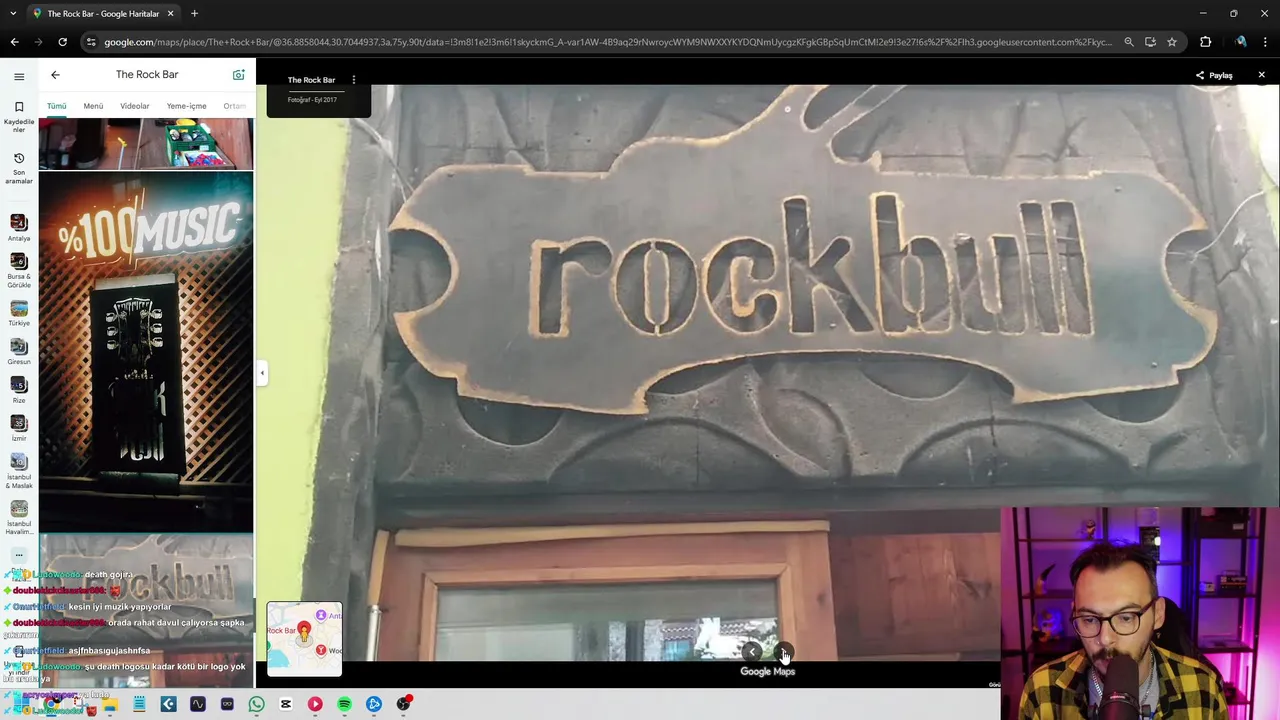Click the add photo camera icon
This screenshot has width=1280, height=720.
pyautogui.click(x=238, y=75)
